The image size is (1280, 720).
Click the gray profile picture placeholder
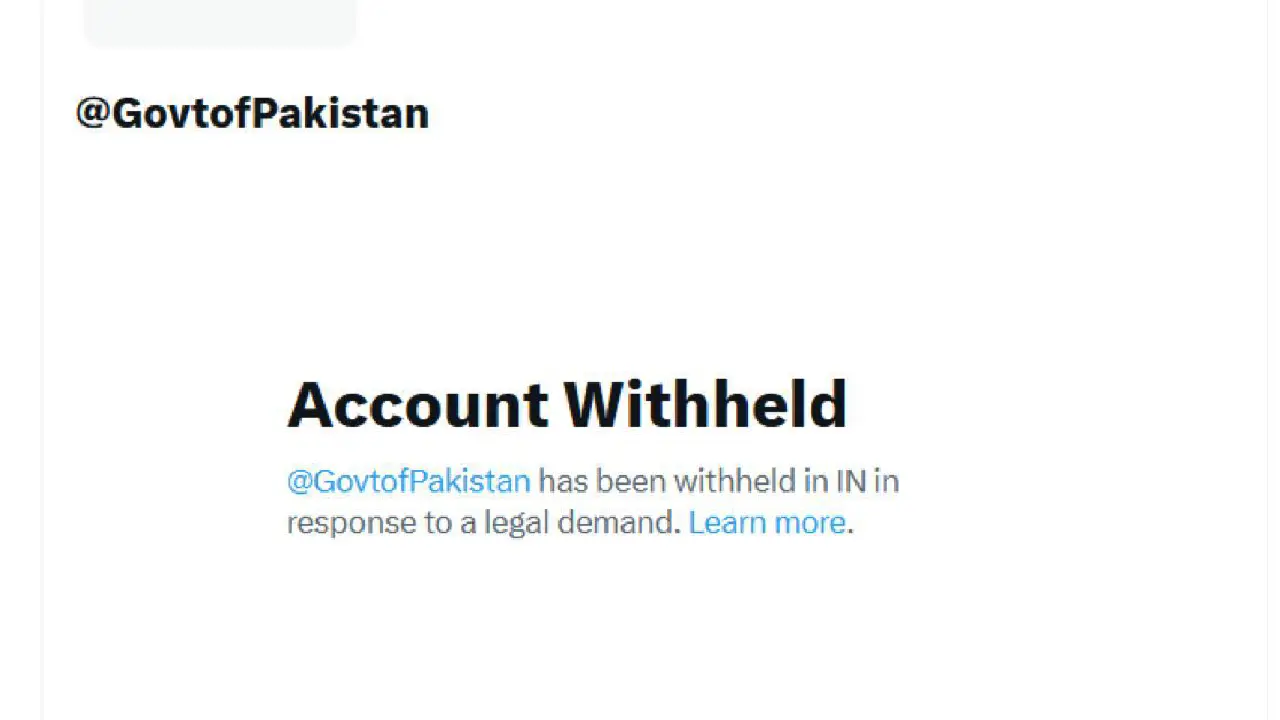tap(220, 23)
